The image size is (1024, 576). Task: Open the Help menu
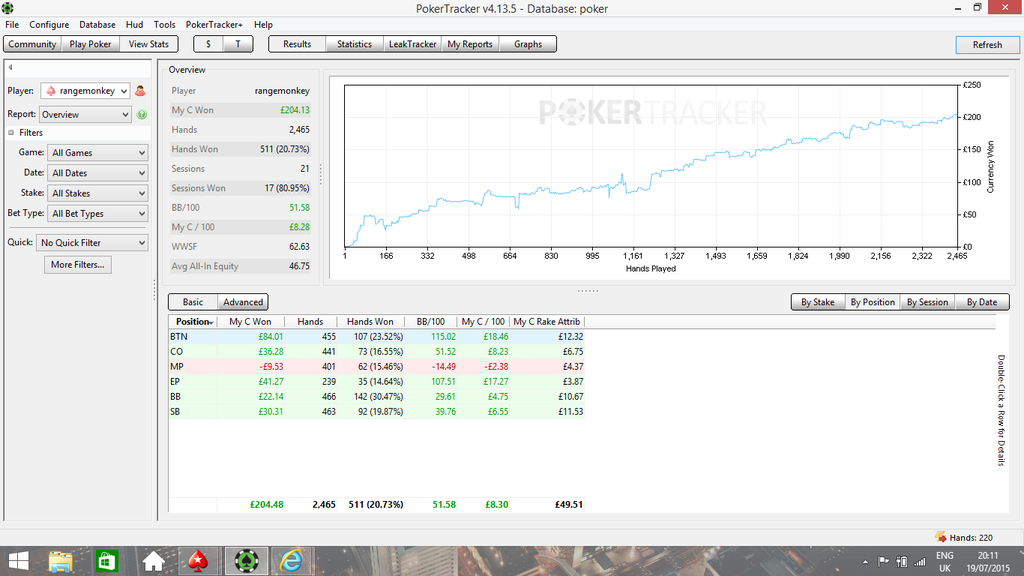point(263,25)
